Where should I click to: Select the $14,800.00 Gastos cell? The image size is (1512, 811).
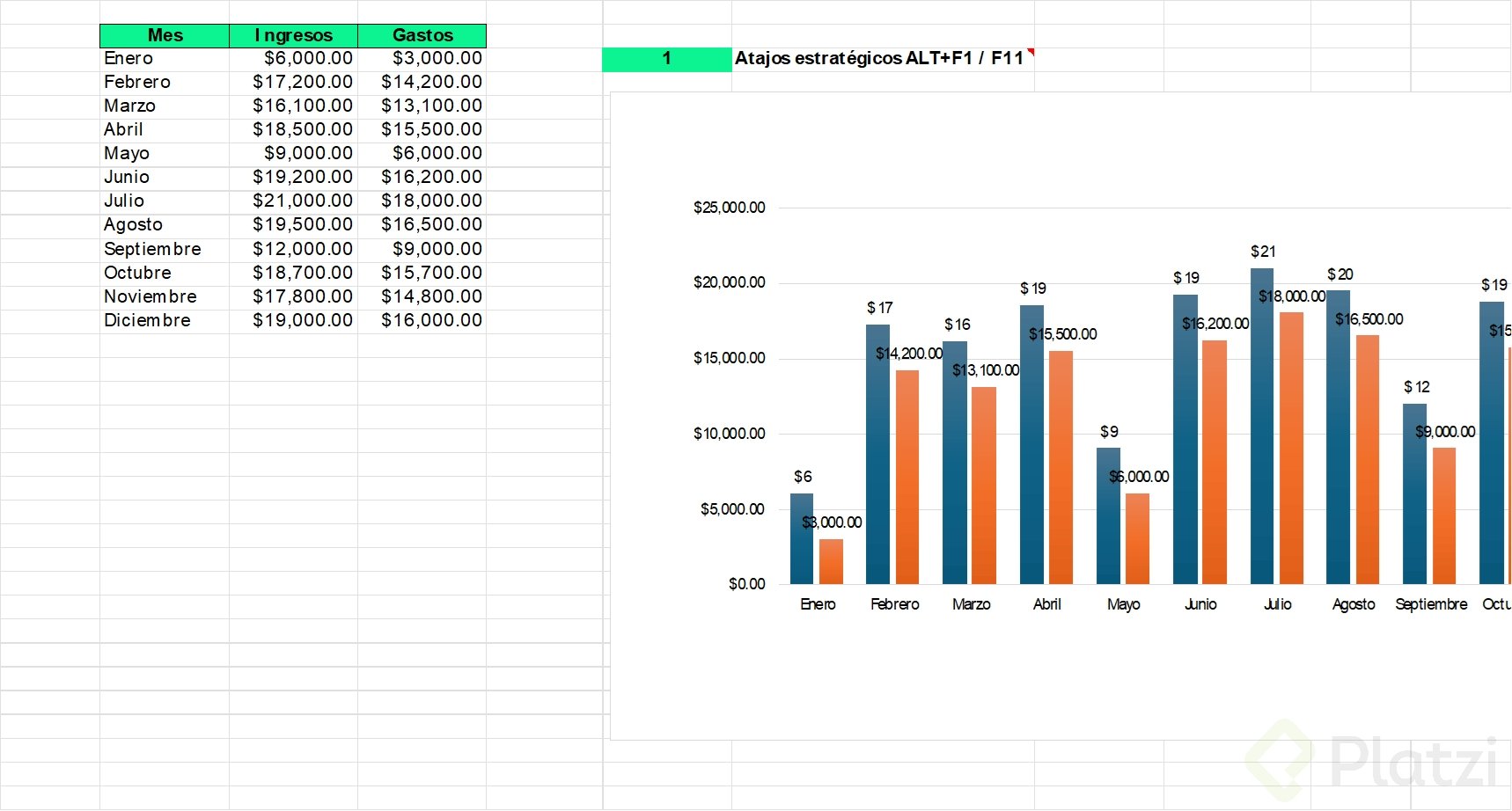[422, 297]
